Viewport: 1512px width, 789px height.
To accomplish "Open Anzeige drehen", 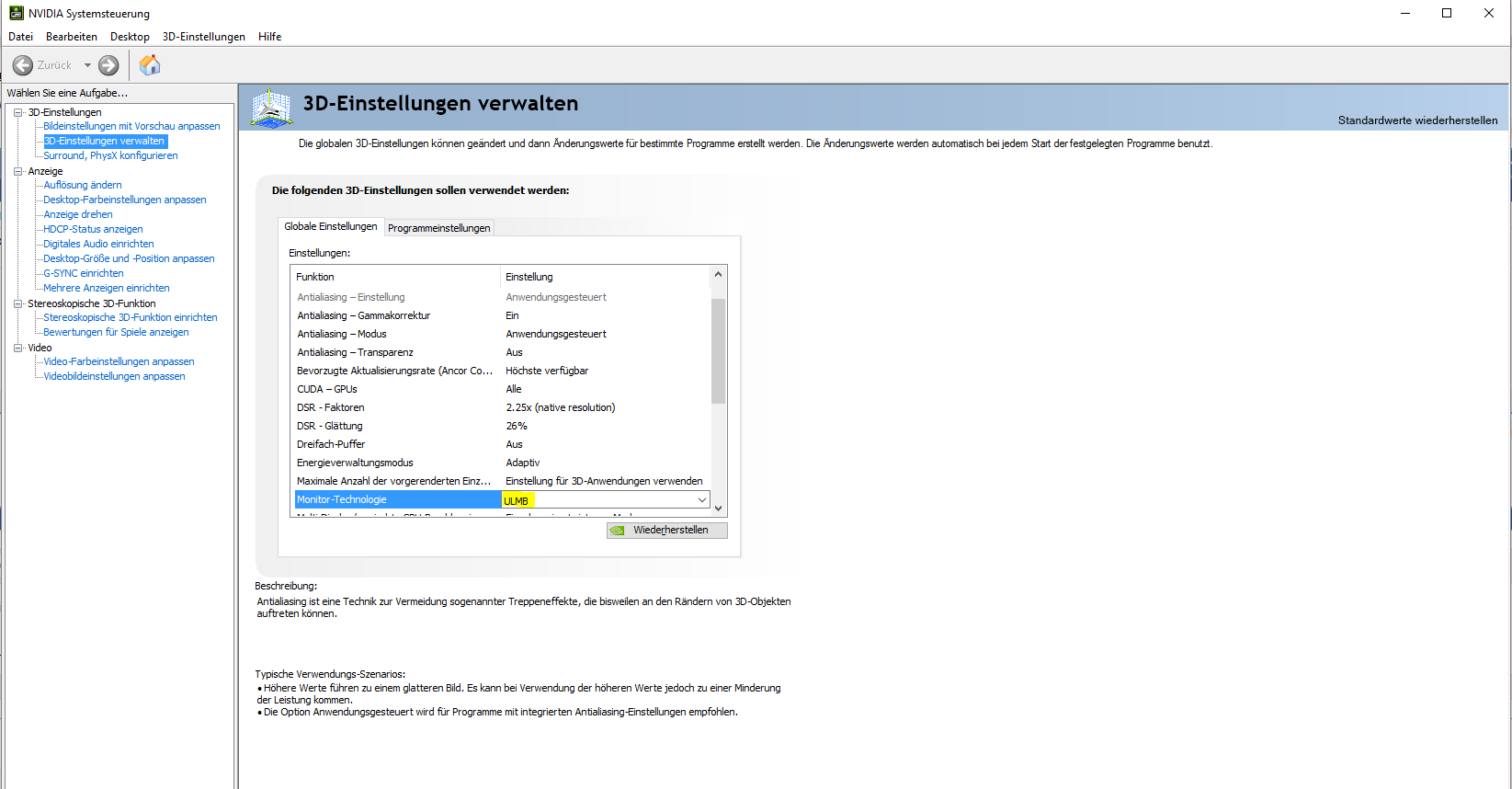I will pyautogui.click(x=78, y=214).
